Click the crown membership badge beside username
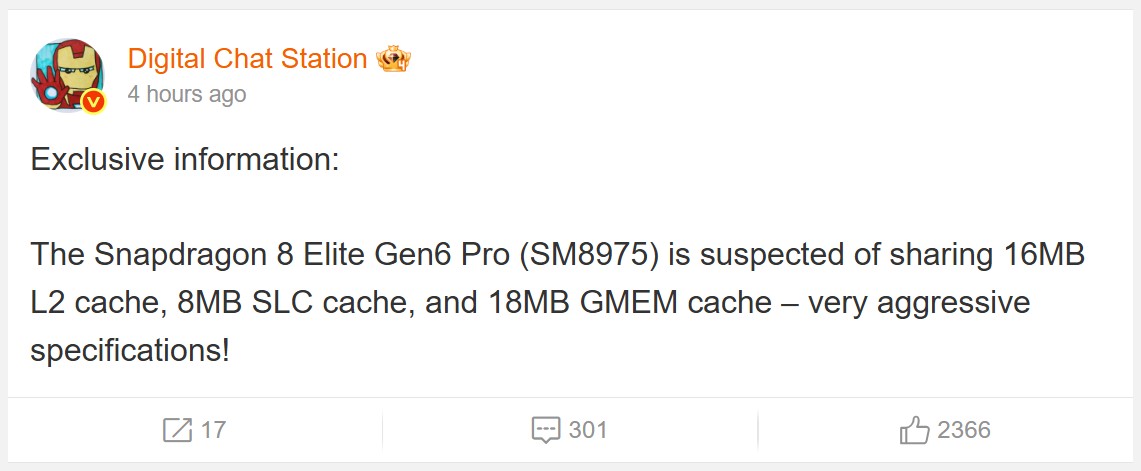This screenshot has height=471, width=1141. click(x=393, y=59)
